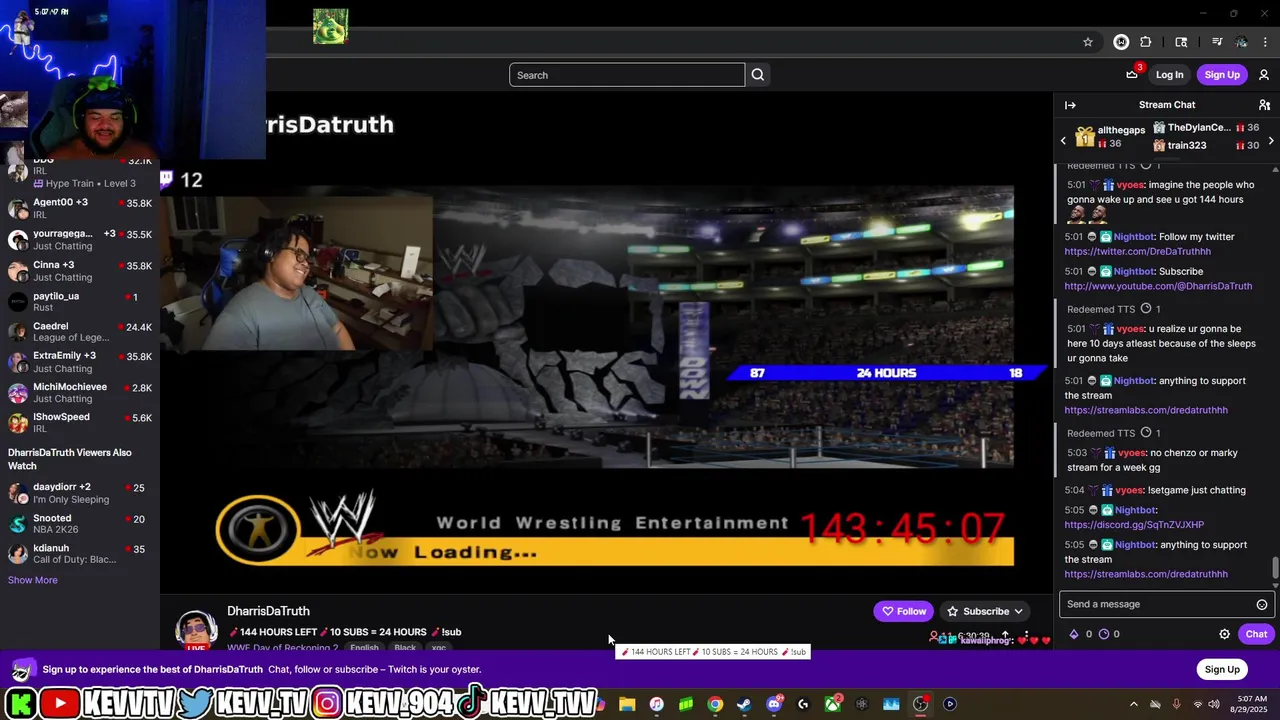Click the Chat send button
The image size is (1280, 720).
tap(1256, 634)
